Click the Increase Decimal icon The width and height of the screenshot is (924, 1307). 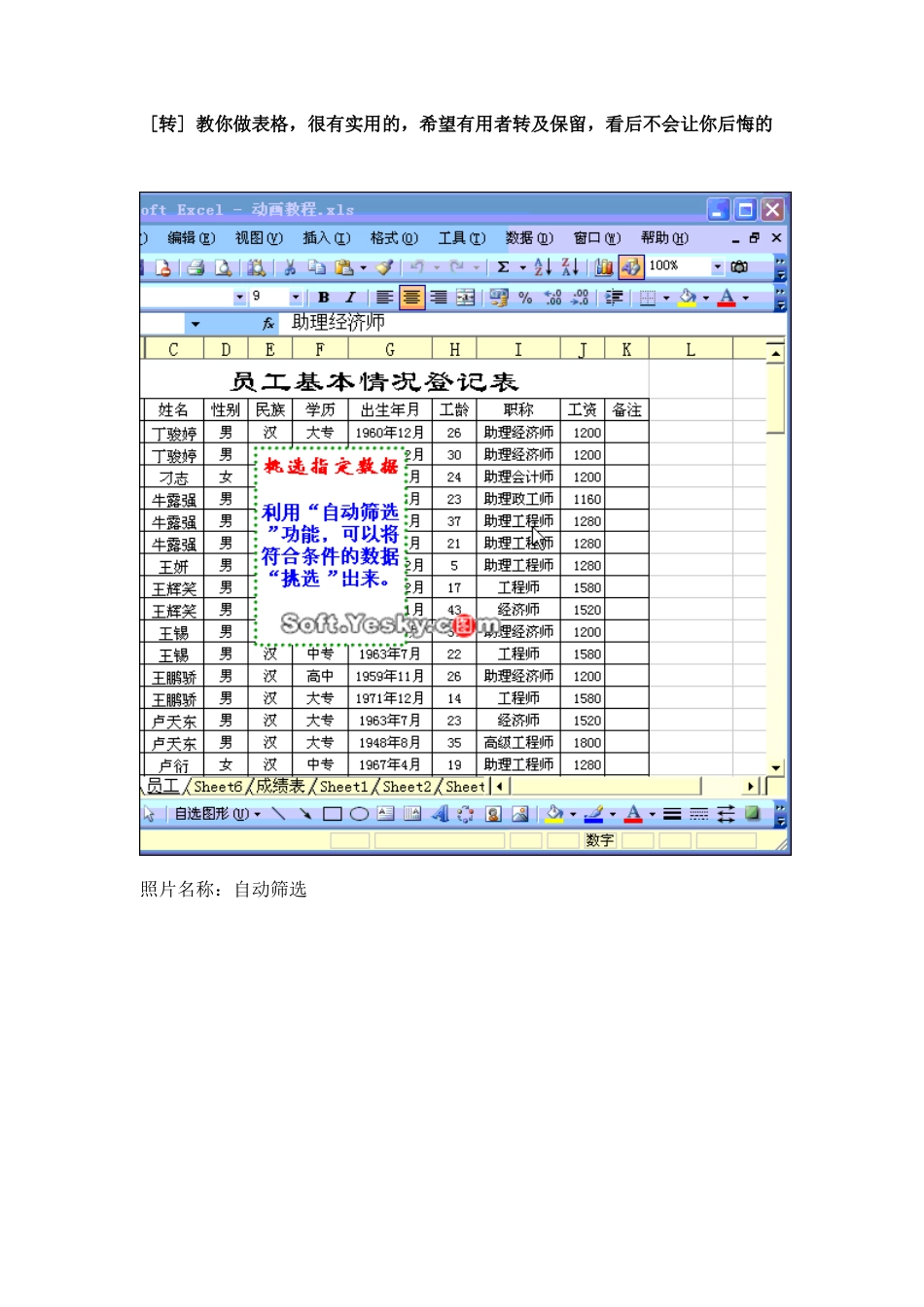pyautogui.click(x=552, y=298)
